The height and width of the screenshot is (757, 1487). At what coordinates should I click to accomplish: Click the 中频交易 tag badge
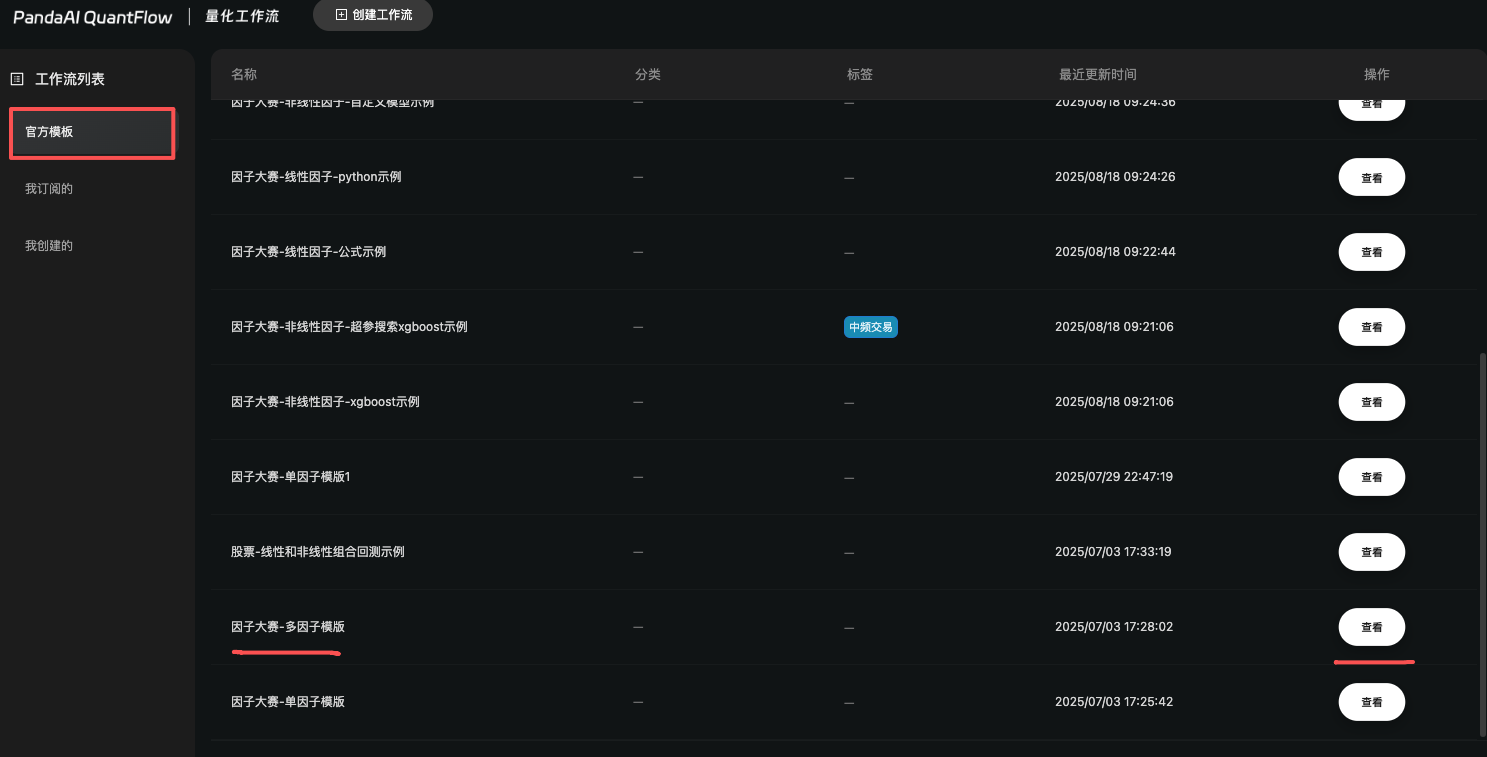[x=870, y=327]
